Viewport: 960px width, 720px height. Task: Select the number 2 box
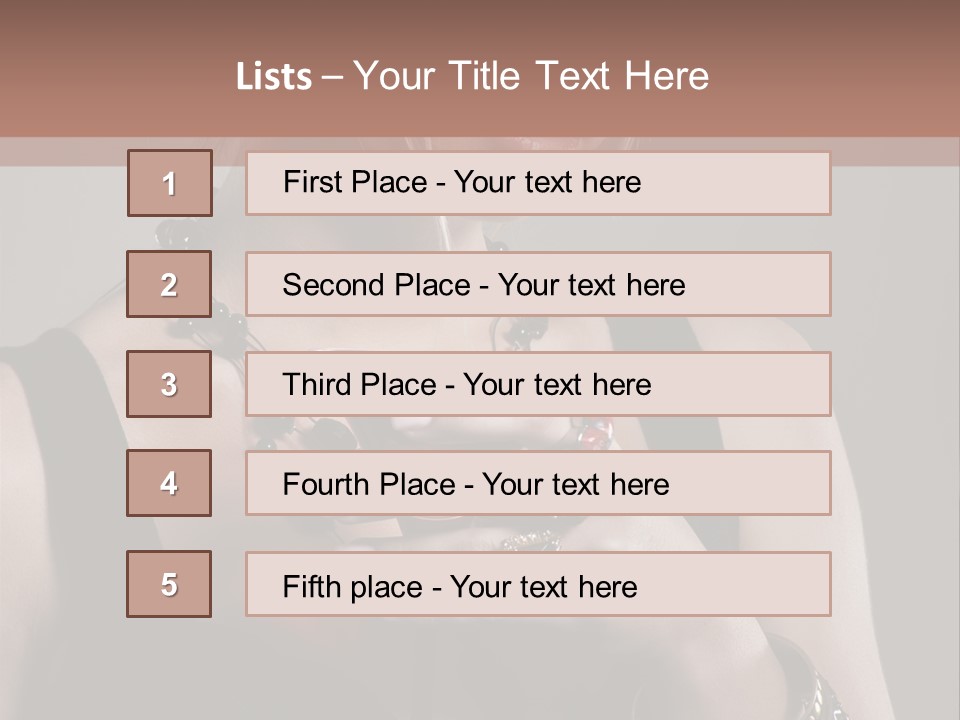click(169, 284)
